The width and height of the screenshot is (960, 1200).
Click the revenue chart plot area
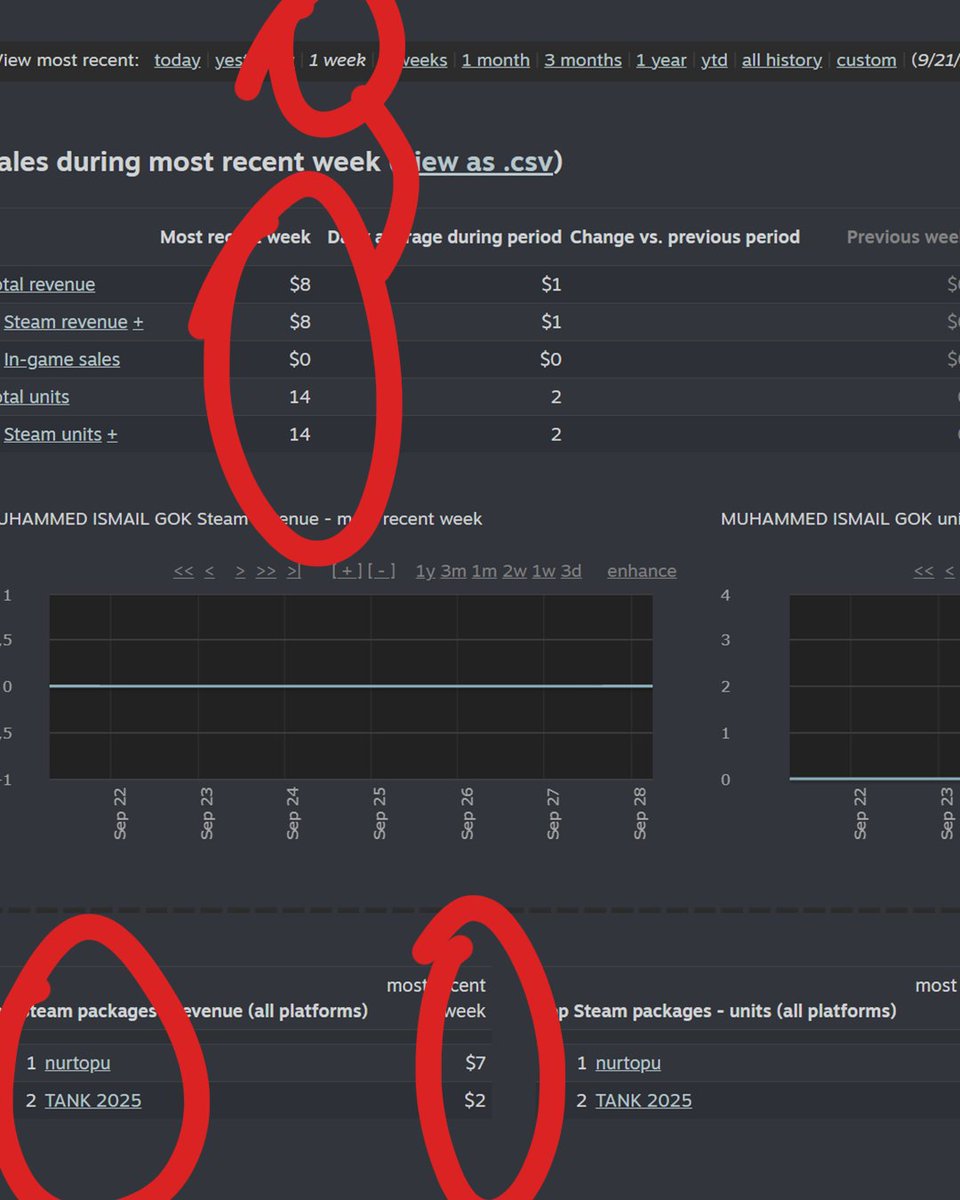(x=351, y=687)
